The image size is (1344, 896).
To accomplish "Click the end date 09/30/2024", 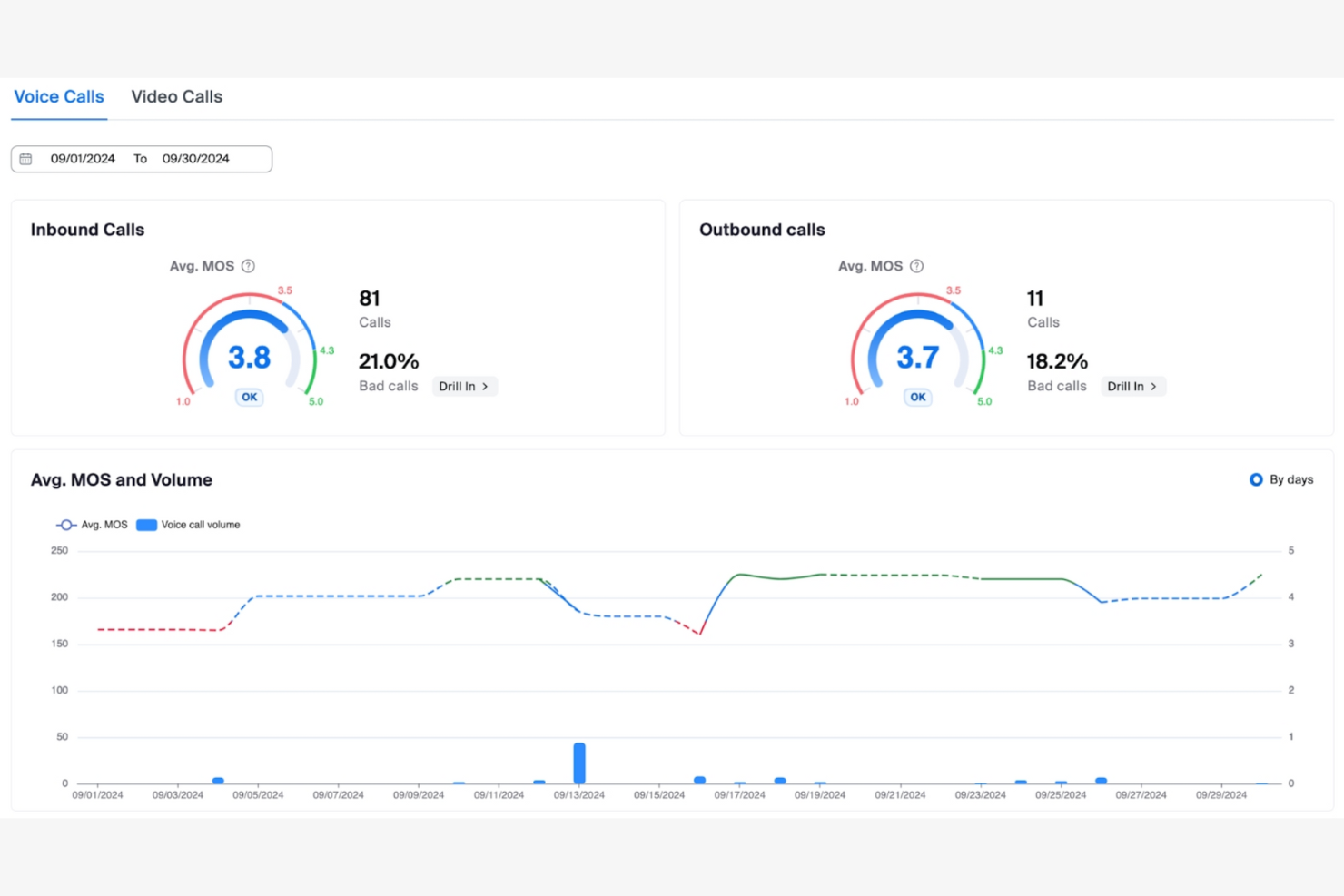I will click(195, 159).
